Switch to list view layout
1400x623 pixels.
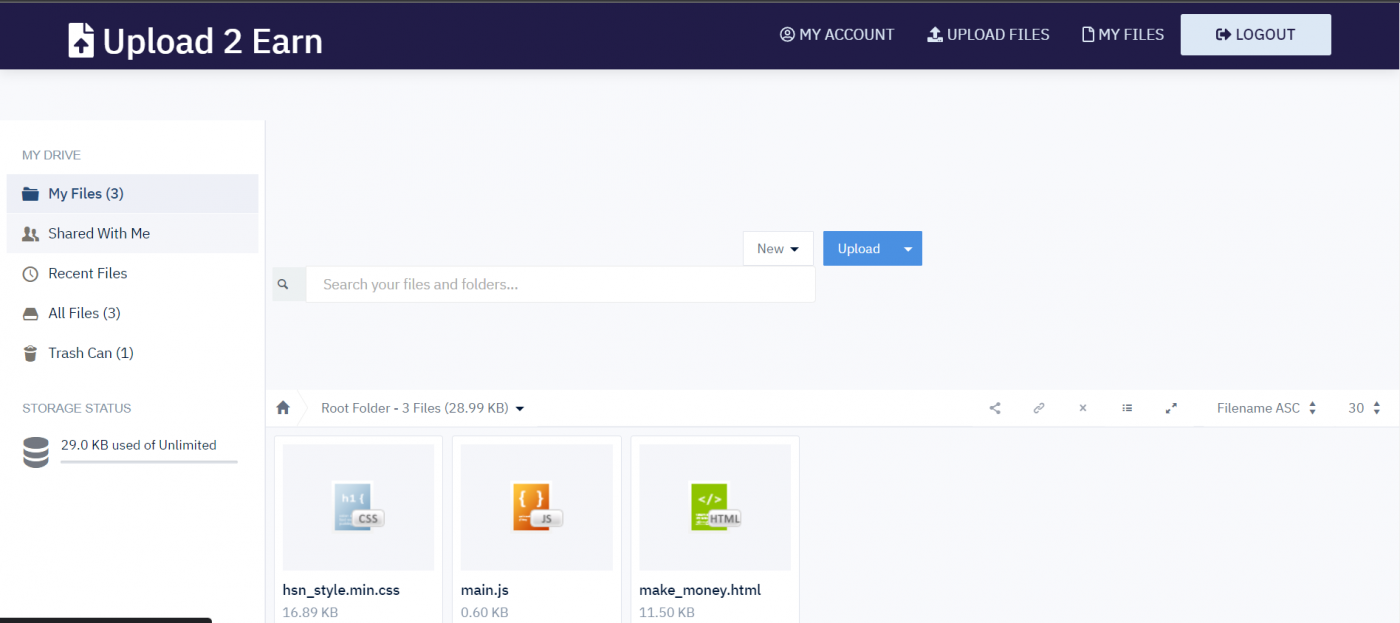(x=1127, y=408)
